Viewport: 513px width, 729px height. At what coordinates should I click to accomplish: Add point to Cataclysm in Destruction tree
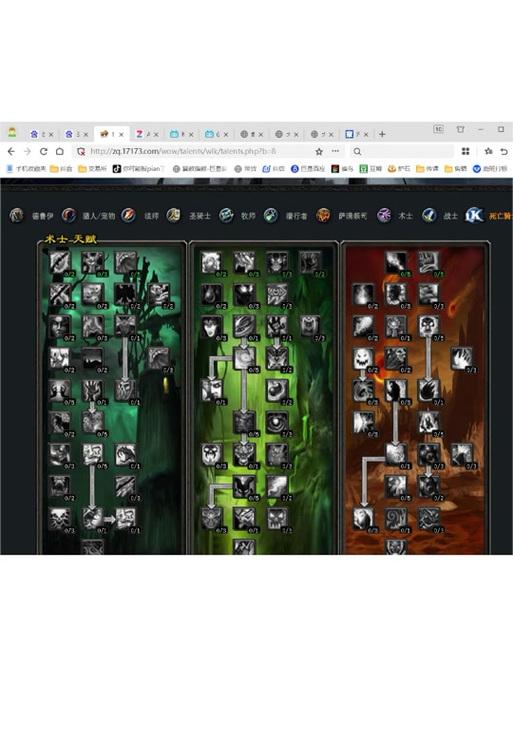(428, 295)
